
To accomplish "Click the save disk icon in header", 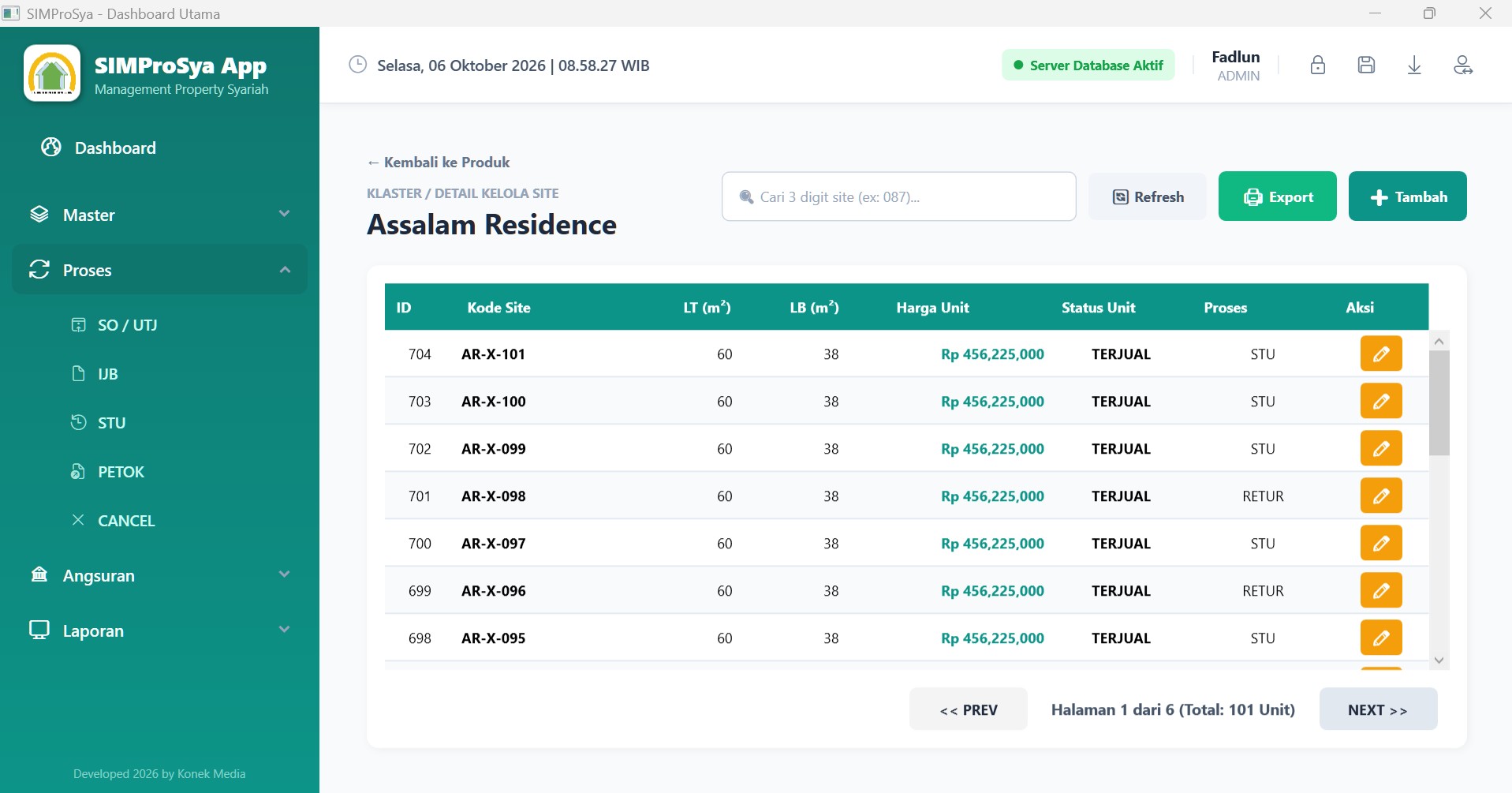I will pyautogui.click(x=1366, y=65).
